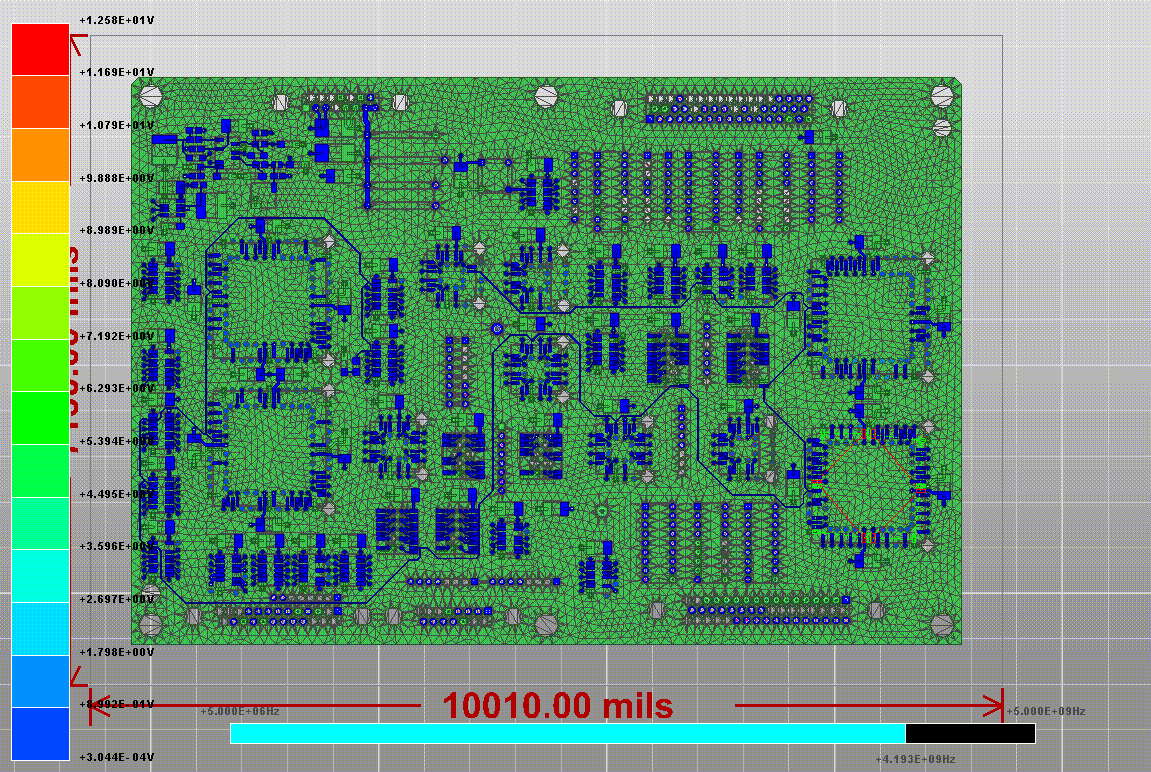Click the bottom-right corner mounting hole
The width and height of the screenshot is (1151, 772).
[x=941, y=625]
